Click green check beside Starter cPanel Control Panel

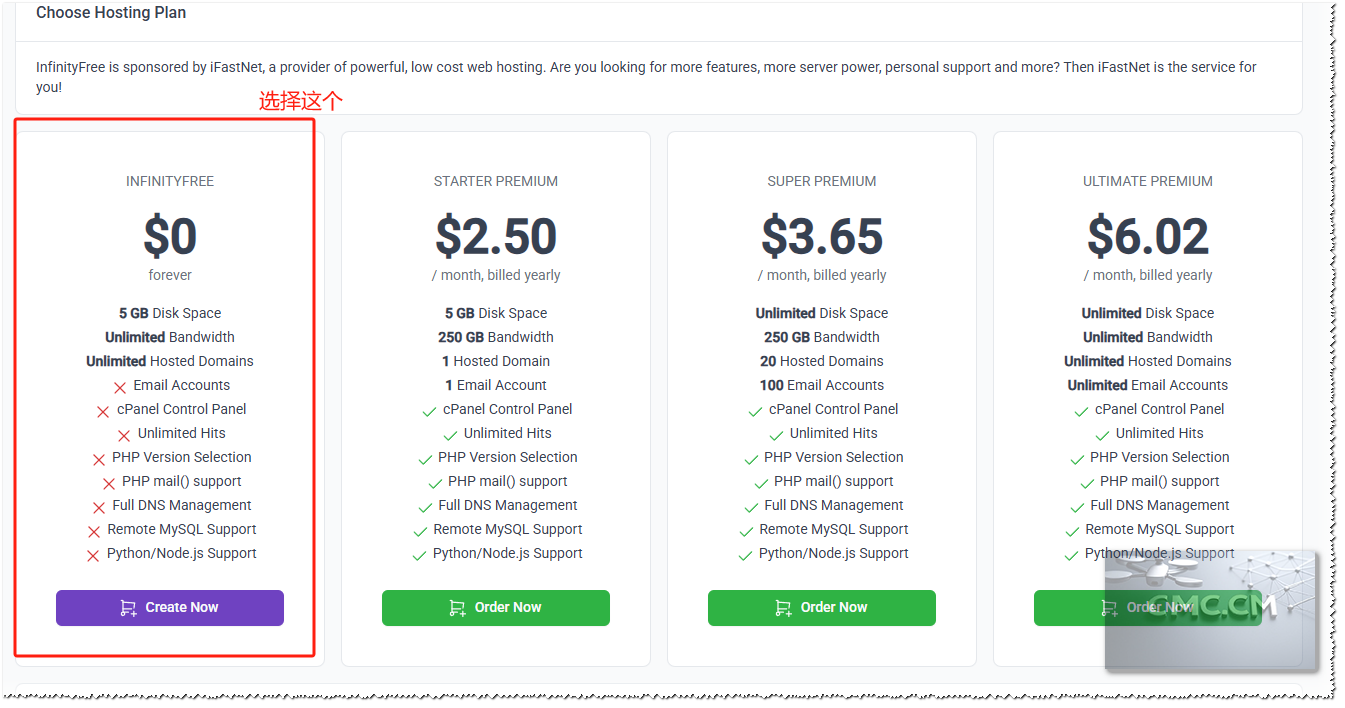pos(429,411)
